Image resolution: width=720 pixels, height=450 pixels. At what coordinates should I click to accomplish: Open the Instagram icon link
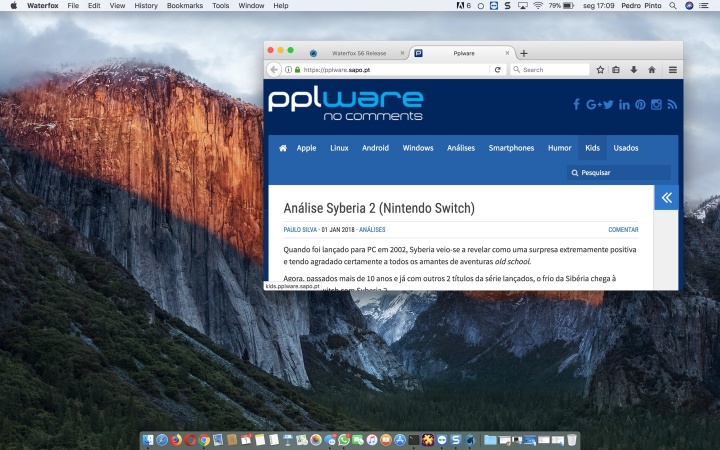[657, 105]
